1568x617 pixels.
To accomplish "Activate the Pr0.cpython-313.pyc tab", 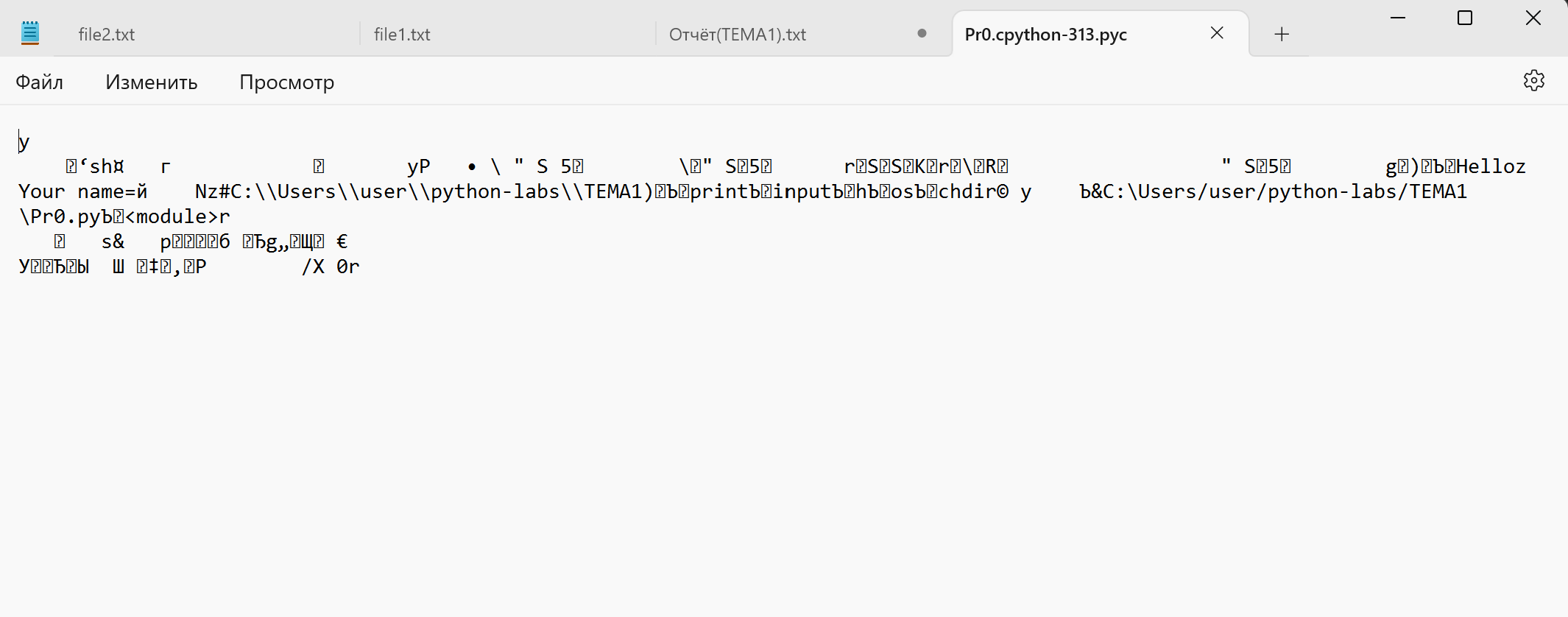I will click(1045, 35).
